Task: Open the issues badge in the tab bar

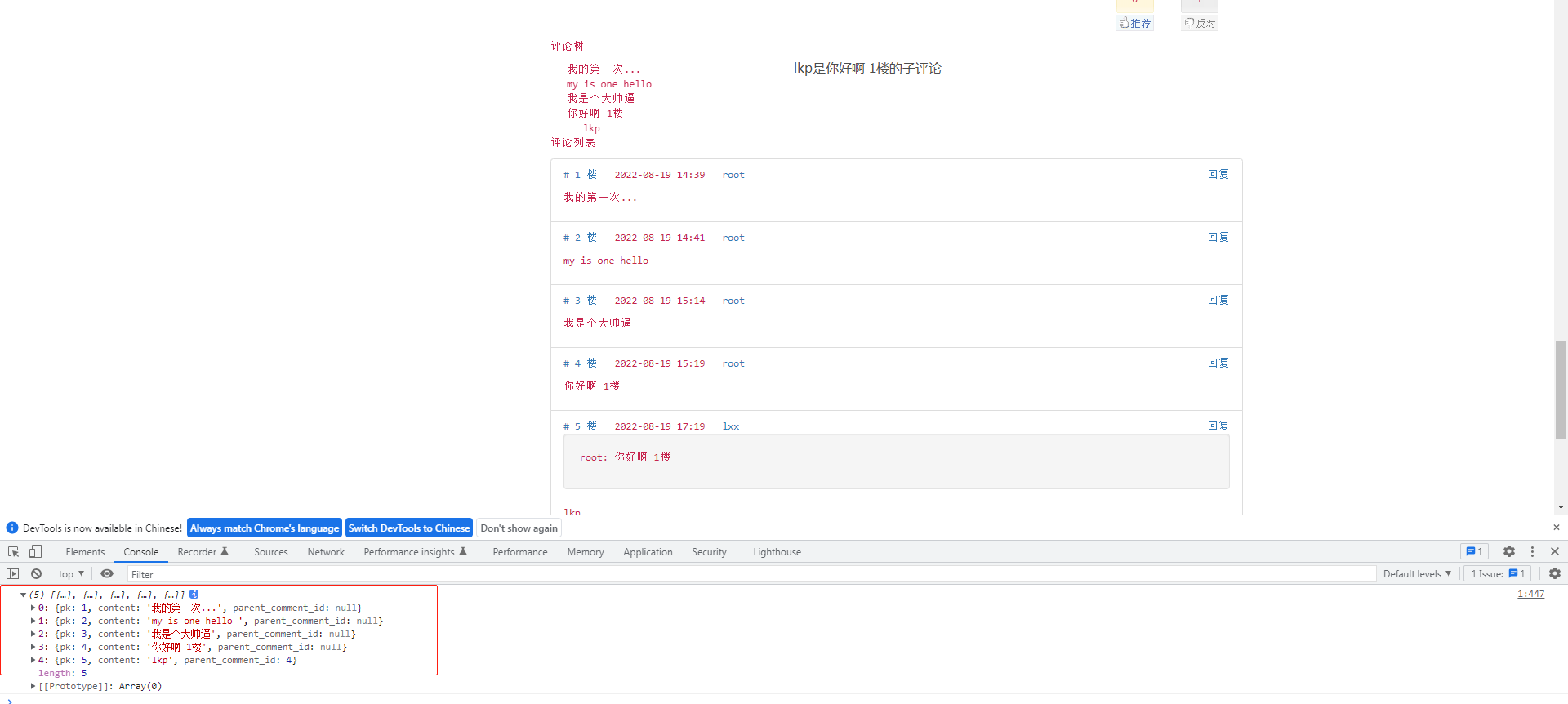Action: [x=1475, y=552]
